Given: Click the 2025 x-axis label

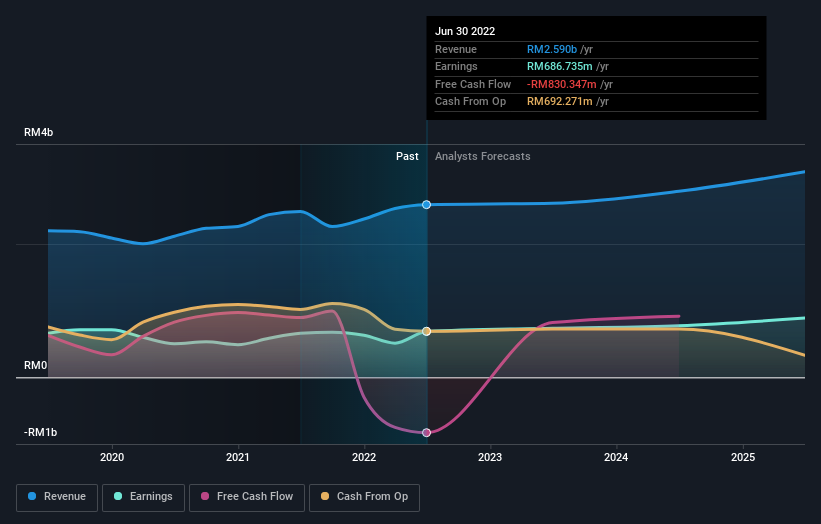Looking at the screenshot, I should click(743, 458).
